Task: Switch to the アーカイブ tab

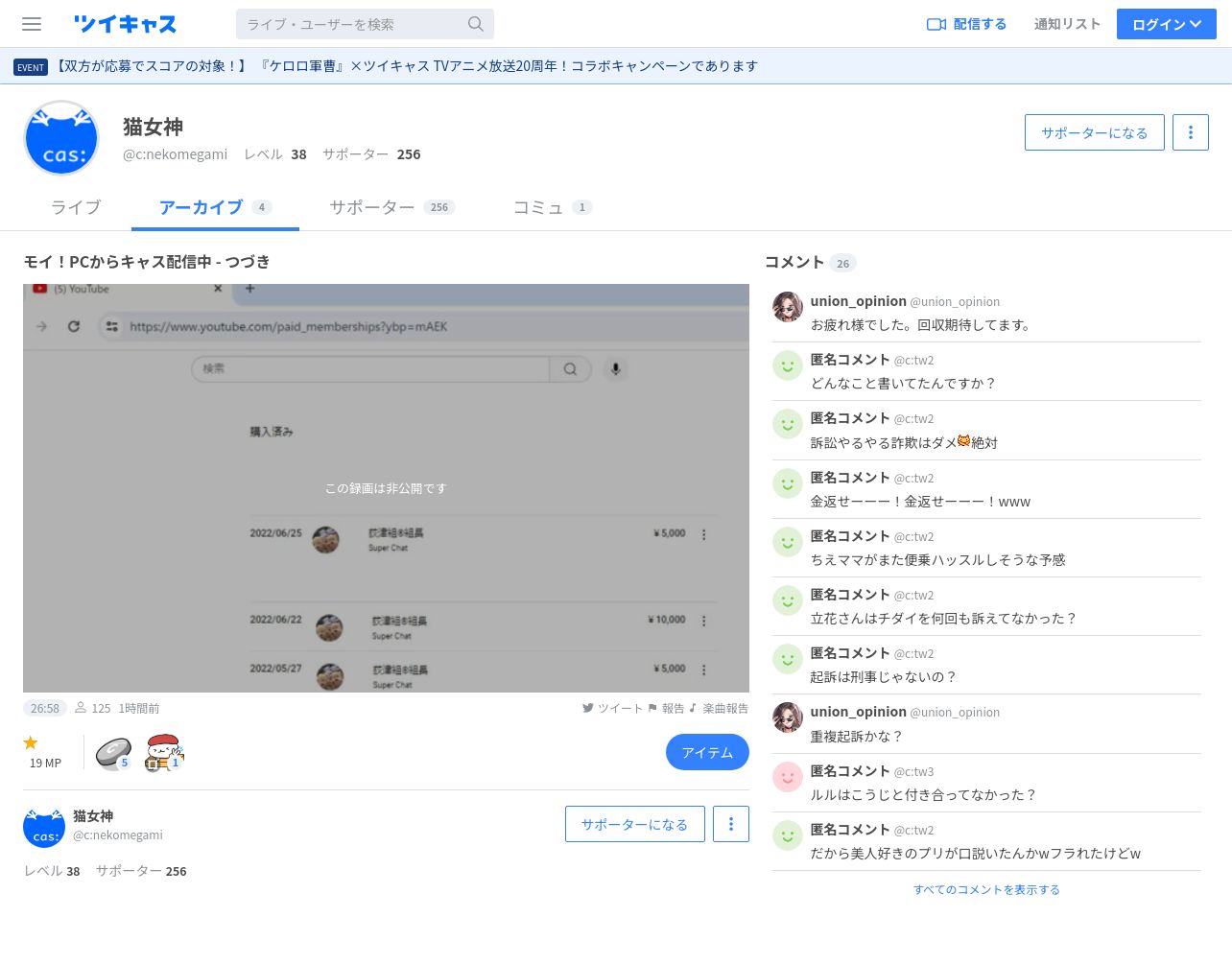Action: (215, 207)
